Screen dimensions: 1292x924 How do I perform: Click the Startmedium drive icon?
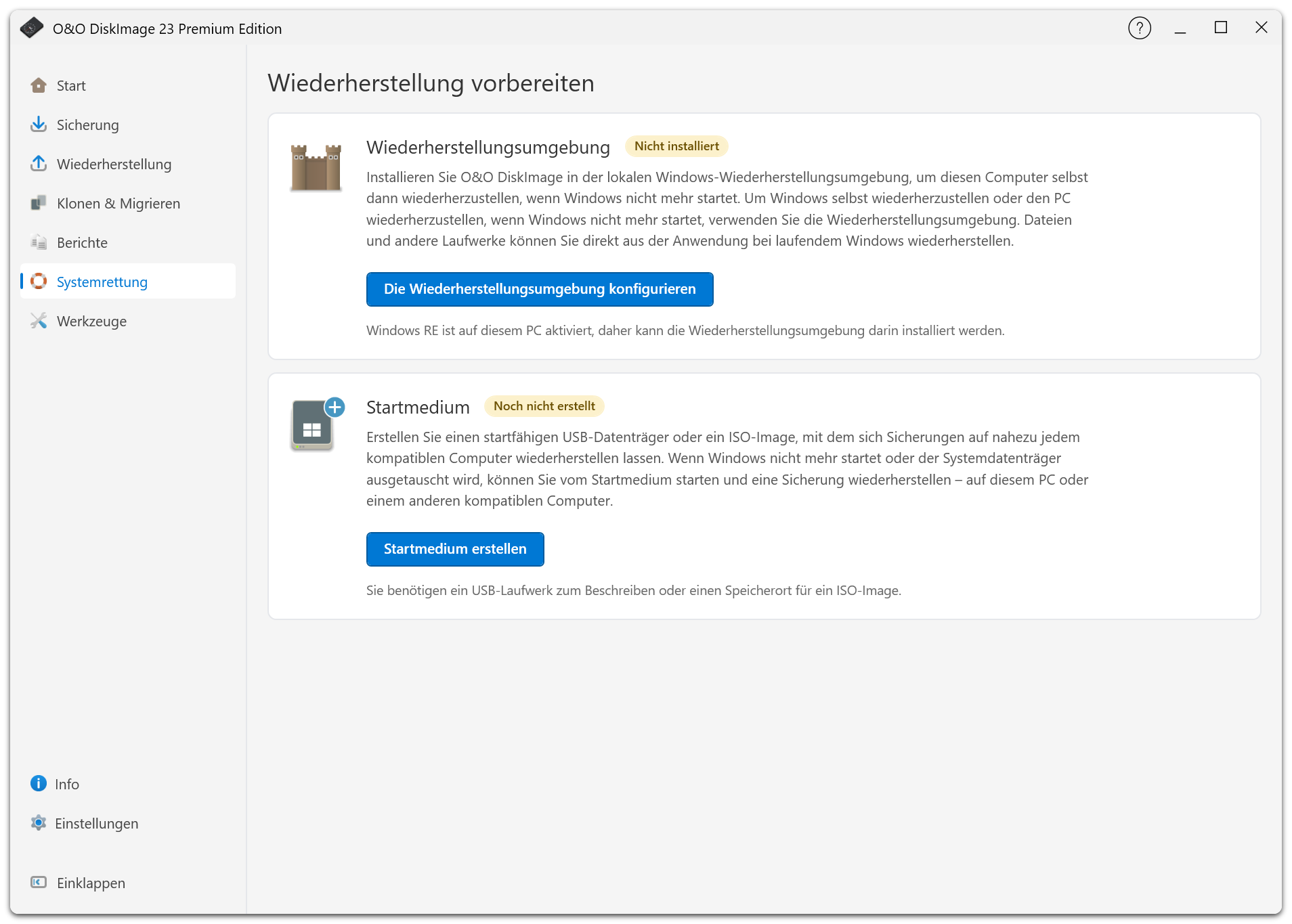[317, 424]
